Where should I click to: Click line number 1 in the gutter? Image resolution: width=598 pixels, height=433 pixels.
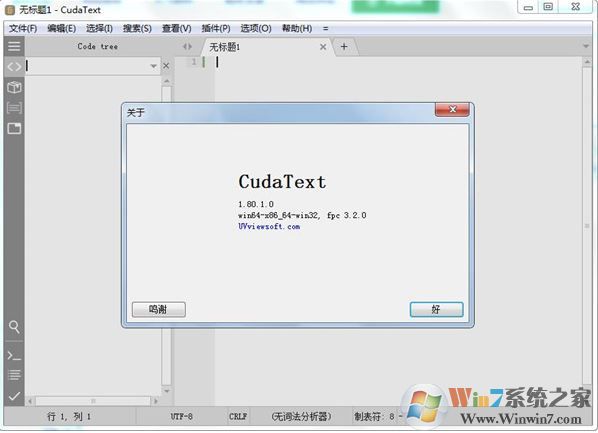pyautogui.click(x=194, y=62)
